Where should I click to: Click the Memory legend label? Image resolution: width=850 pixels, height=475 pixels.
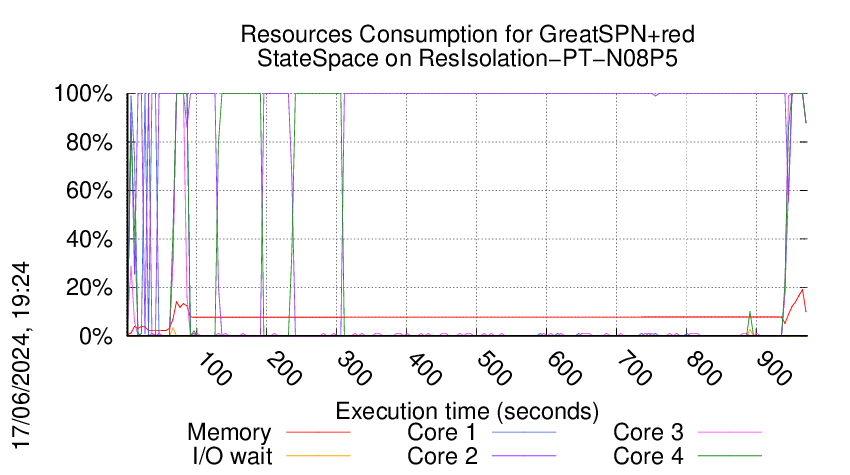(x=229, y=433)
